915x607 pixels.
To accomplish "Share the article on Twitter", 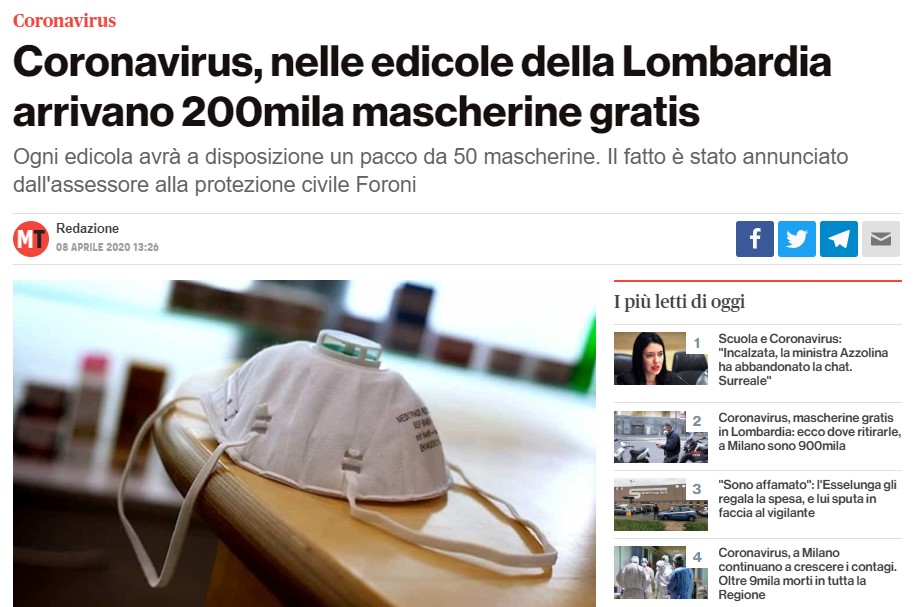I will point(797,239).
